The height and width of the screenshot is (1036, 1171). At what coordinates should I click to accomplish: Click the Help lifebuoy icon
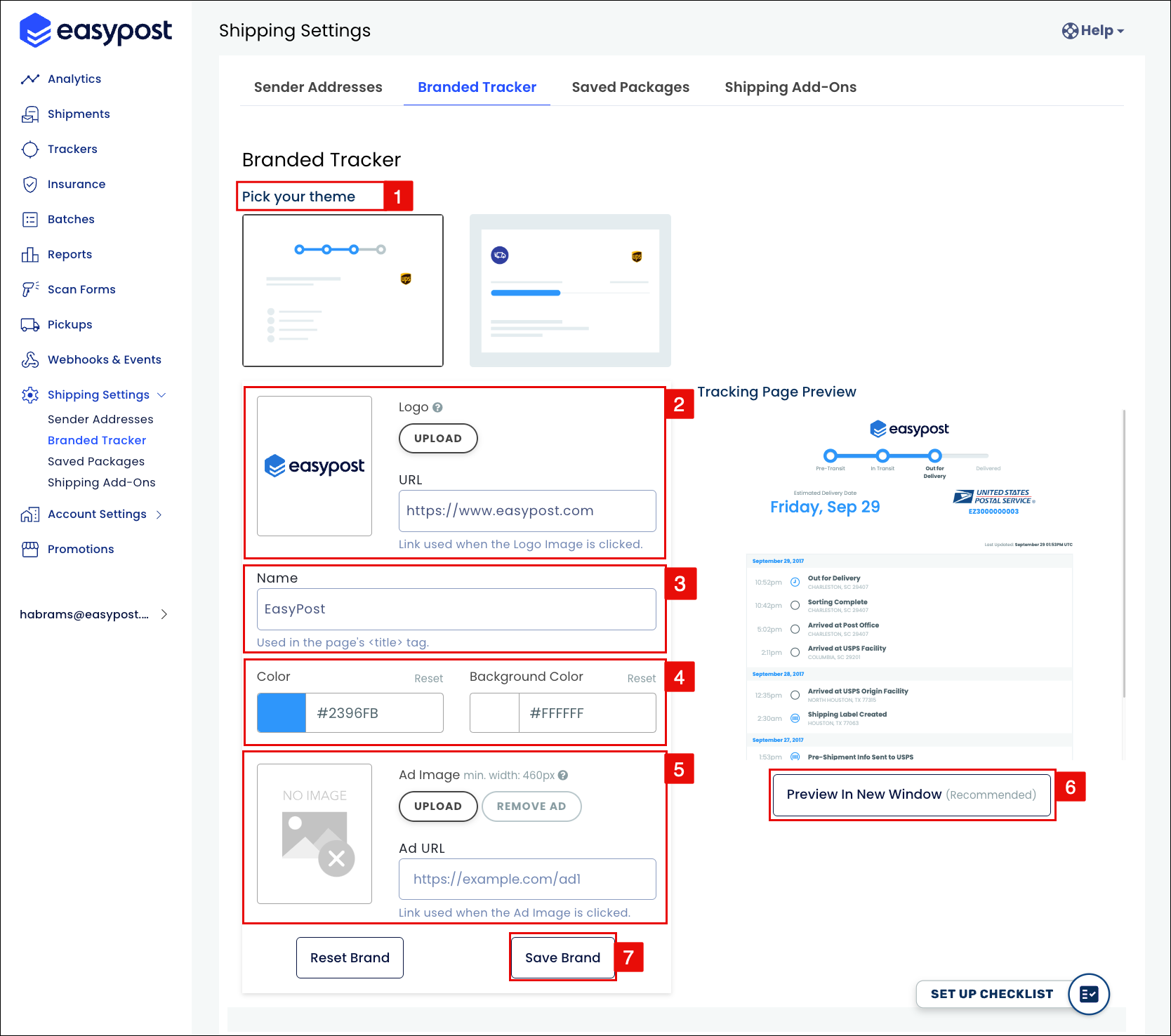click(x=1070, y=31)
